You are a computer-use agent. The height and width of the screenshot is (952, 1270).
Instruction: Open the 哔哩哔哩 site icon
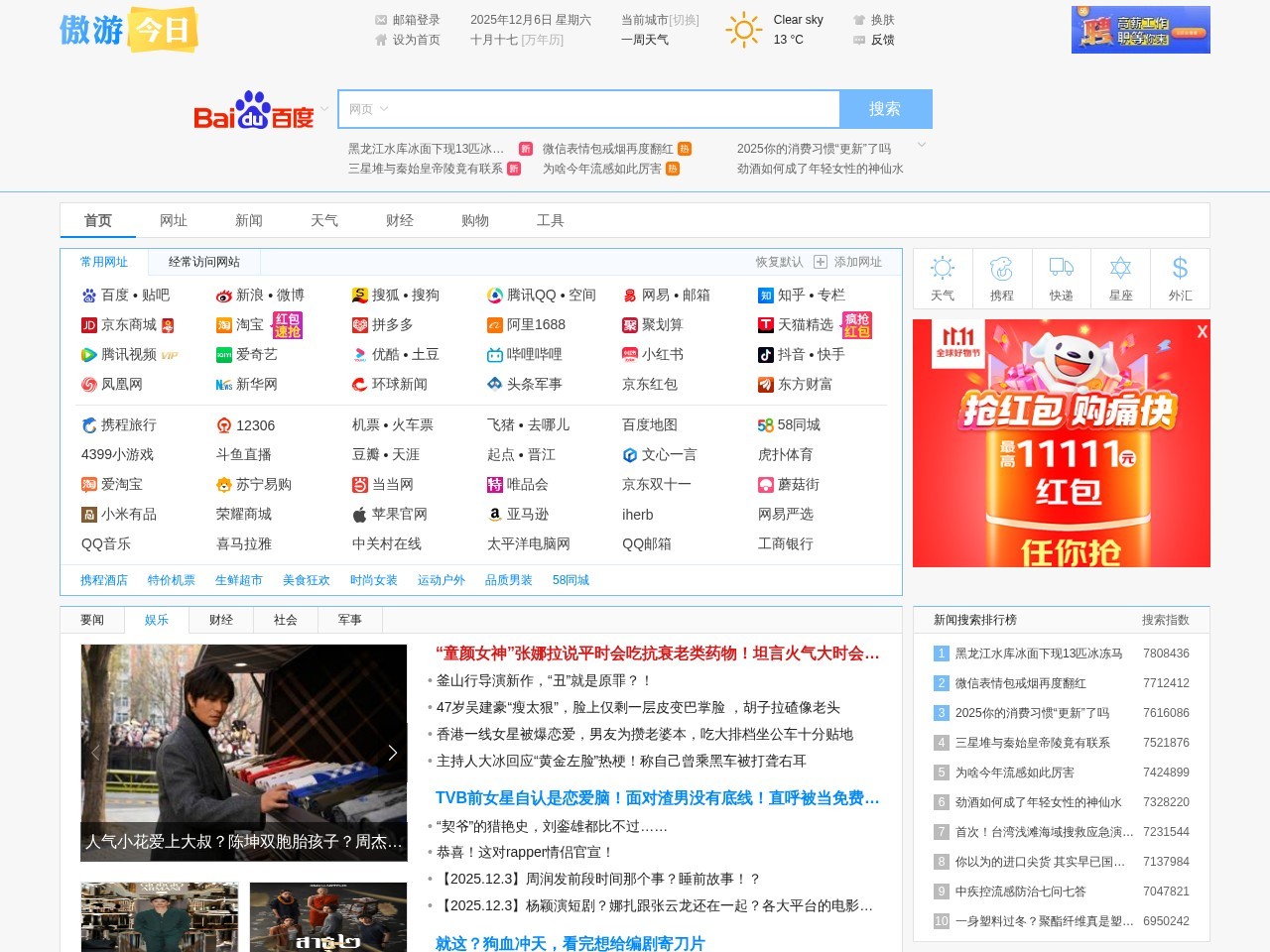[x=494, y=354]
